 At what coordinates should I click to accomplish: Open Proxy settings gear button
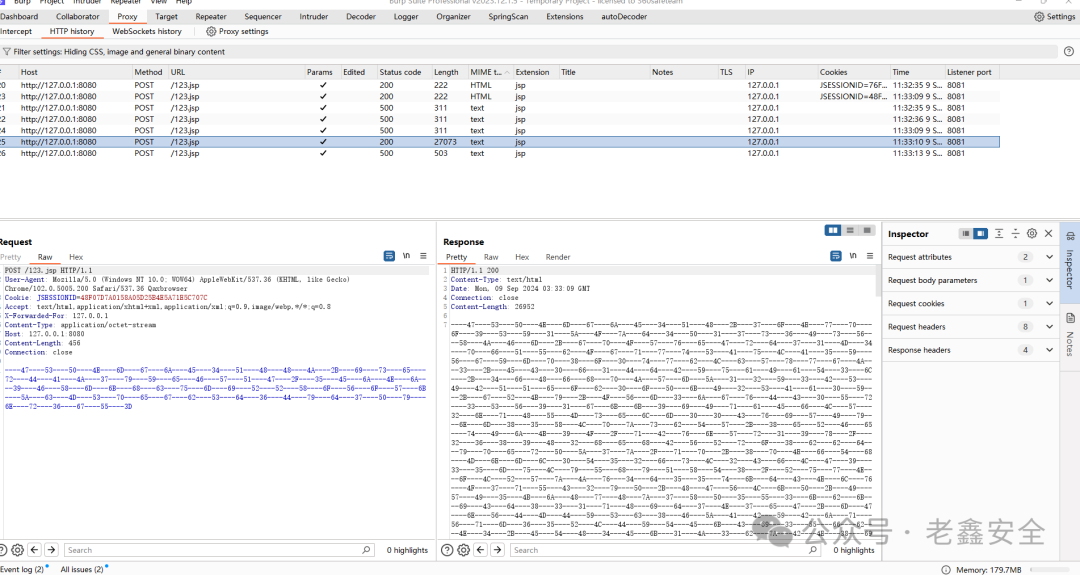211,31
